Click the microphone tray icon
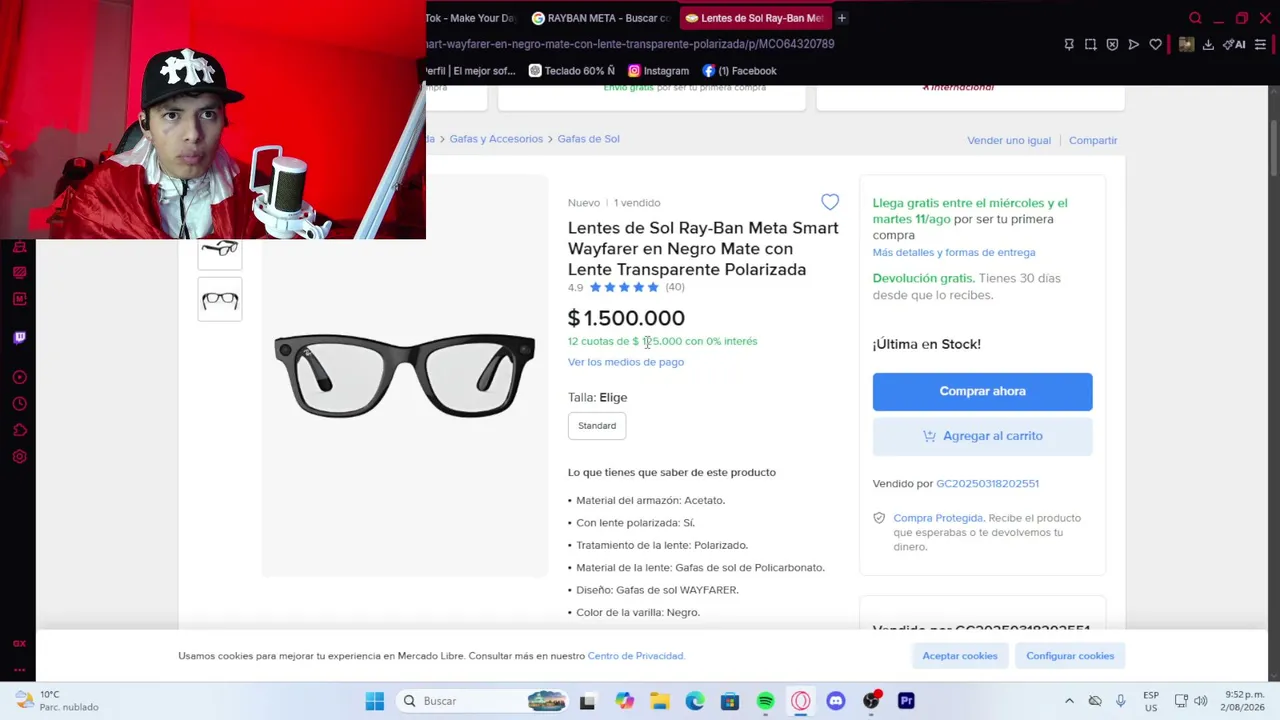Screen dimensions: 1280x720 point(1120,701)
